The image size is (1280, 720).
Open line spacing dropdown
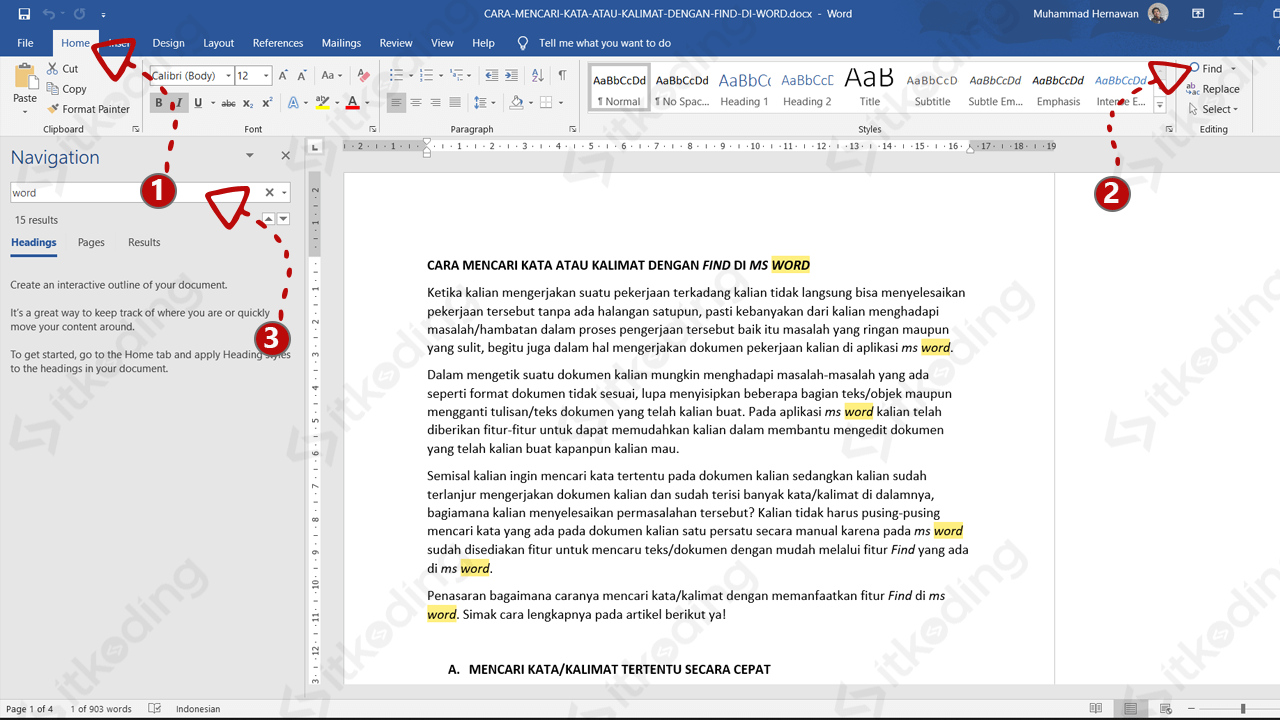[485, 103]
